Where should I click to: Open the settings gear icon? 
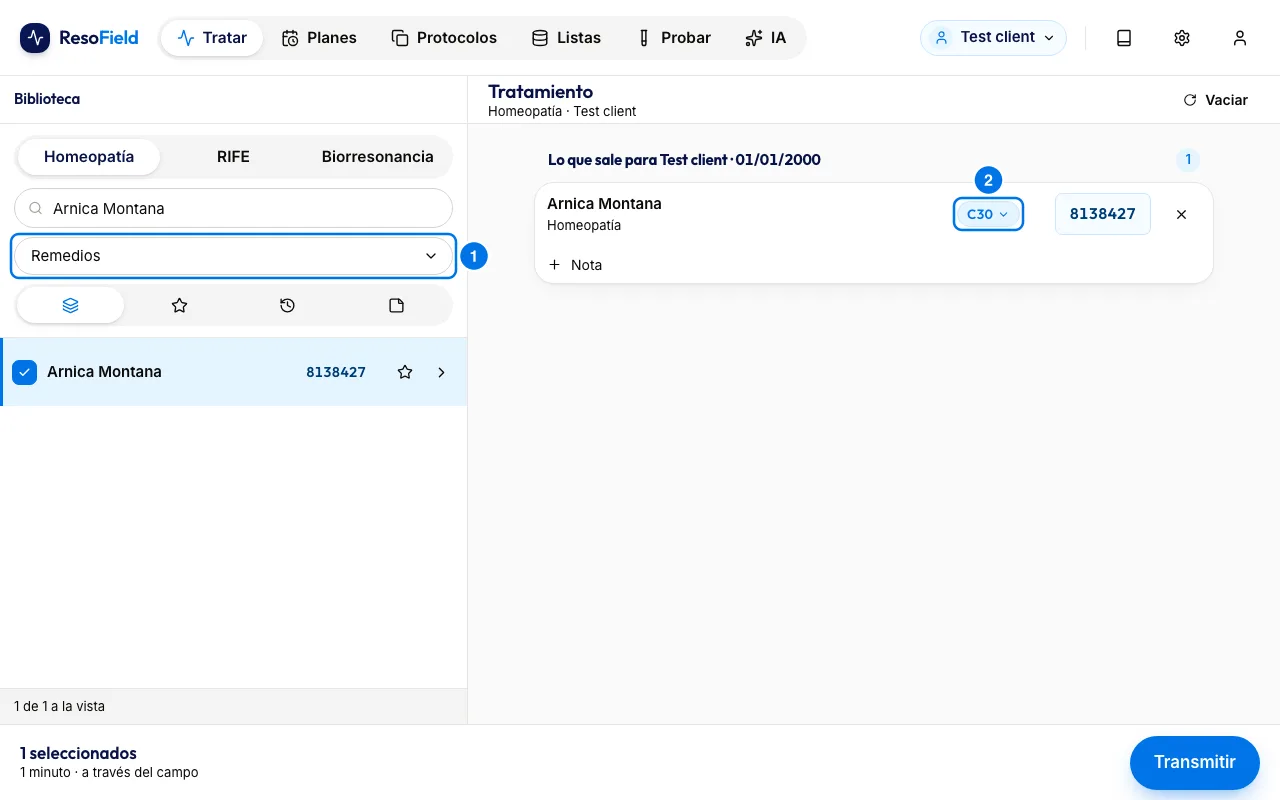[x=1182, y=38]
